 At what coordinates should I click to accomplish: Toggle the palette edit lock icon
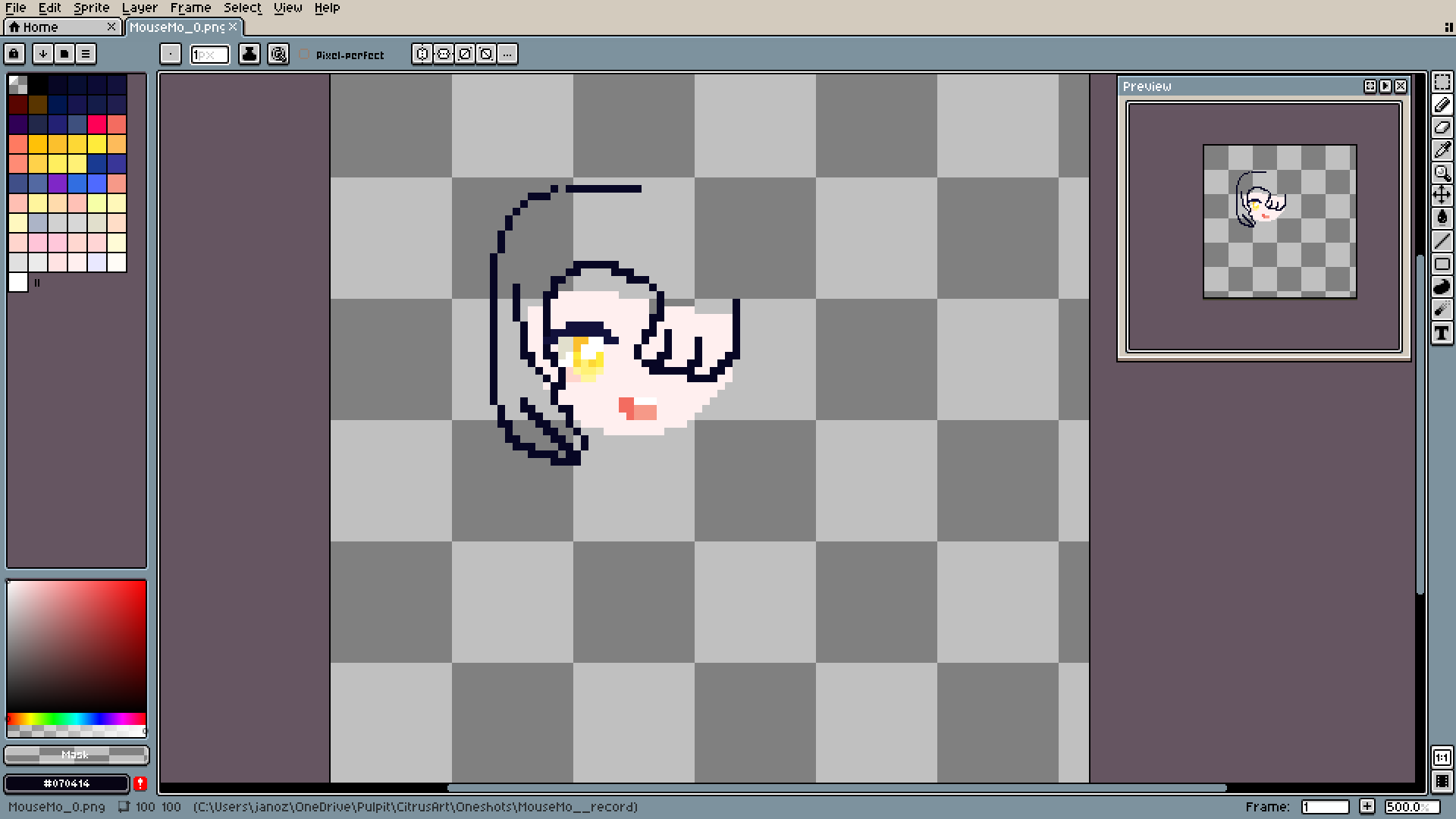(x=14, y=54)
